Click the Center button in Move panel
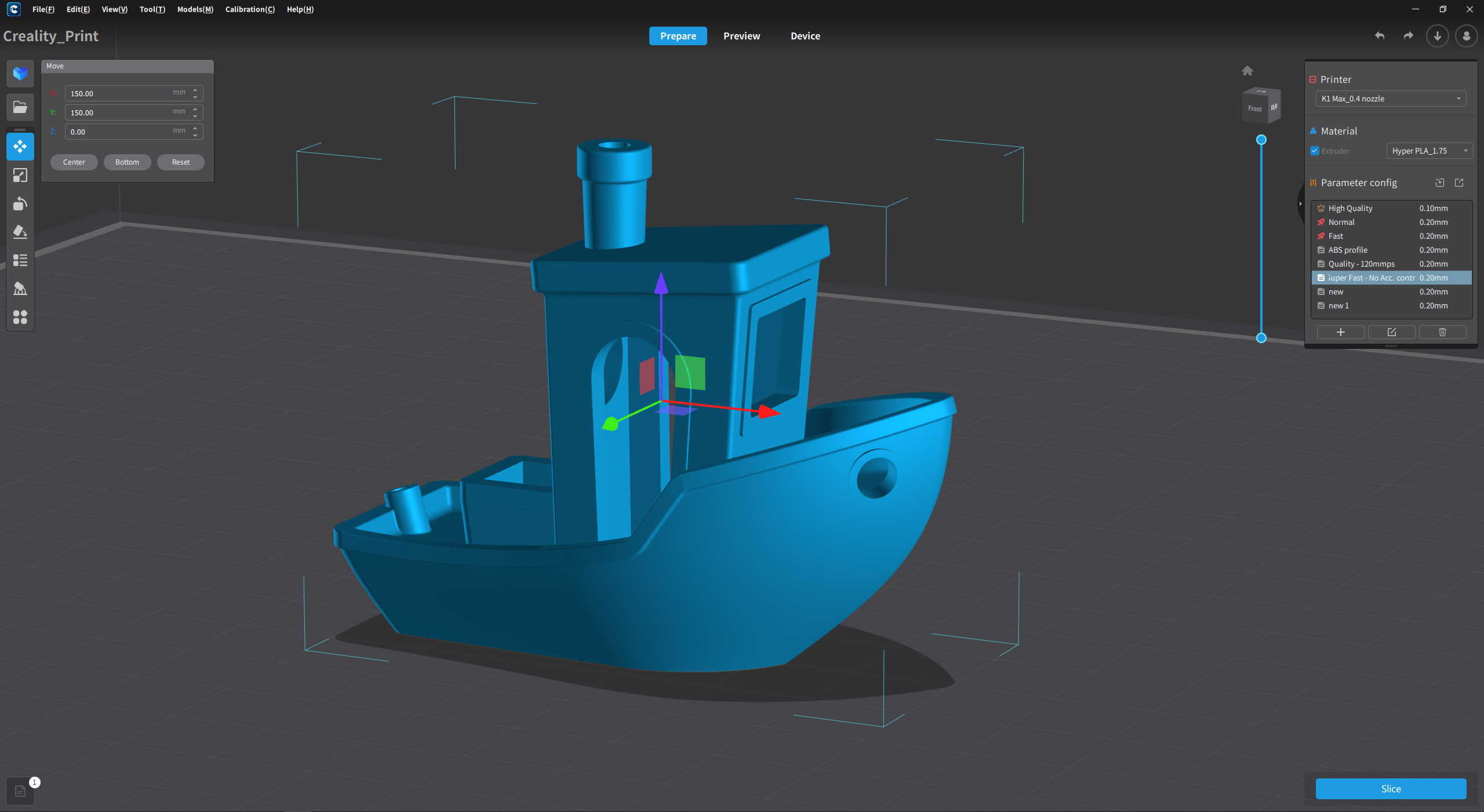 (x=74, y=162)
